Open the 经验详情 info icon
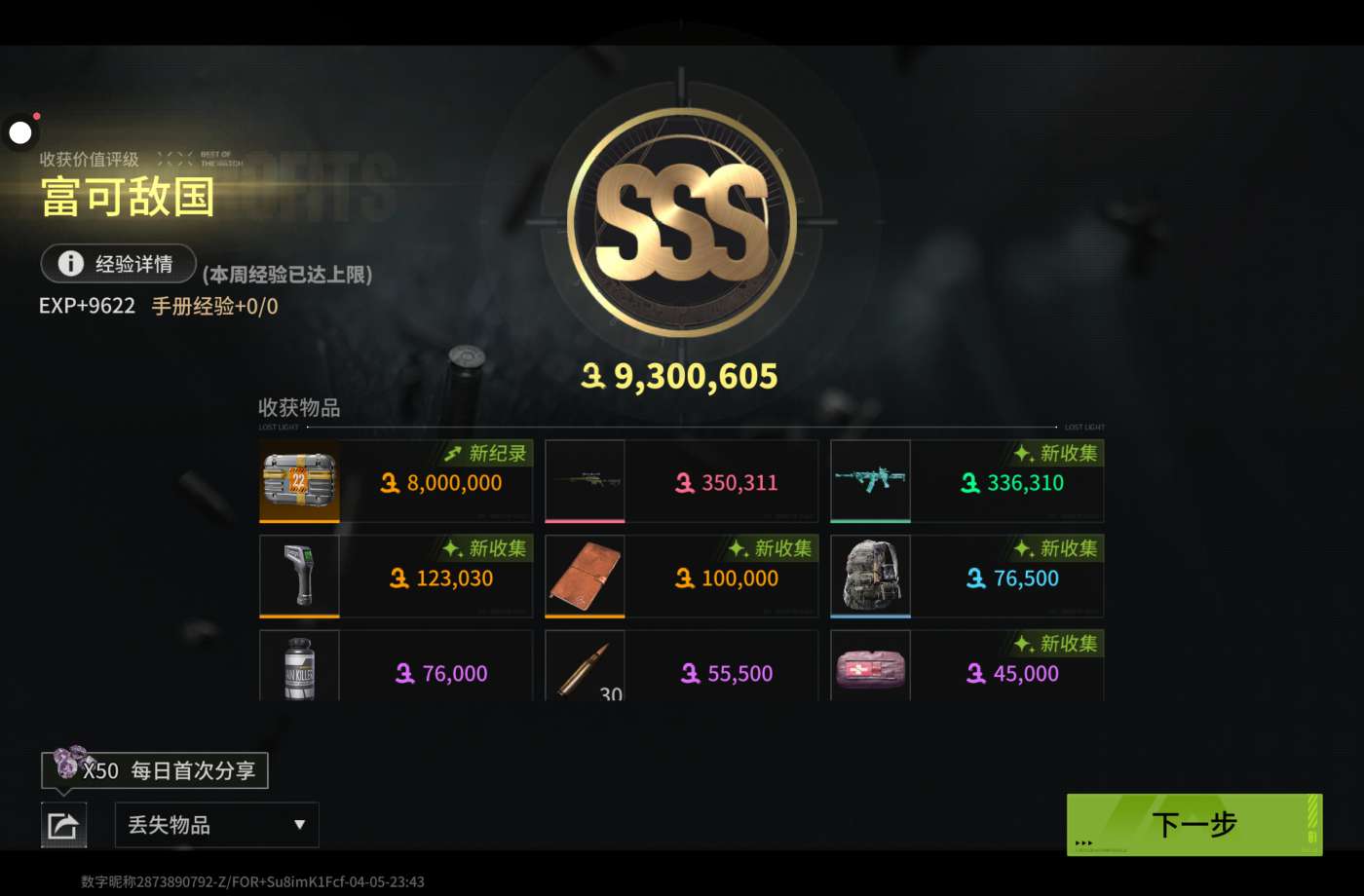1364x896 pixels. click(70, 263)
